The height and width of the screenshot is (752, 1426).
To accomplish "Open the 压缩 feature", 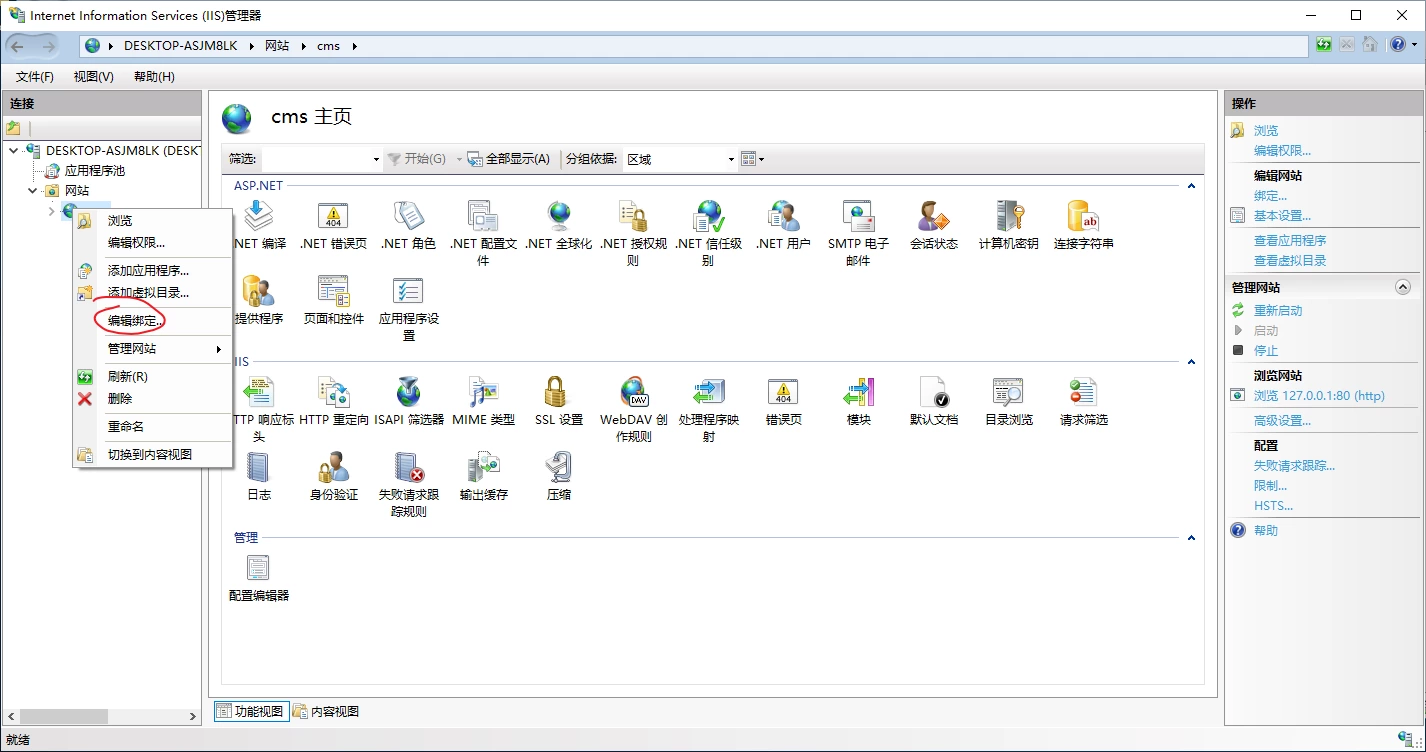I will click(558, 476).
